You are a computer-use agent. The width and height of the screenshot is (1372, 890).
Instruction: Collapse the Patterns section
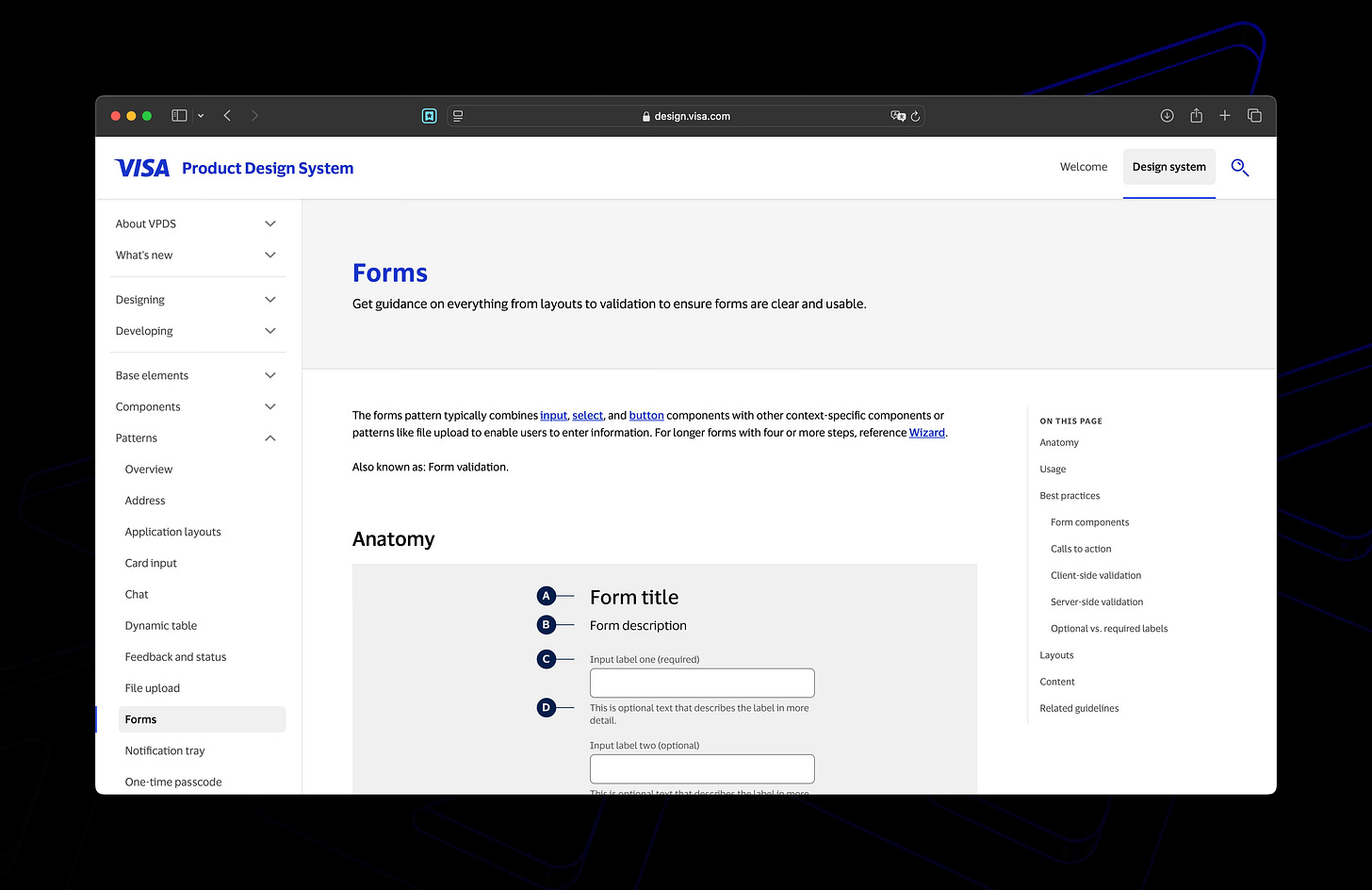pyautogui.click(x=197, y=437)
